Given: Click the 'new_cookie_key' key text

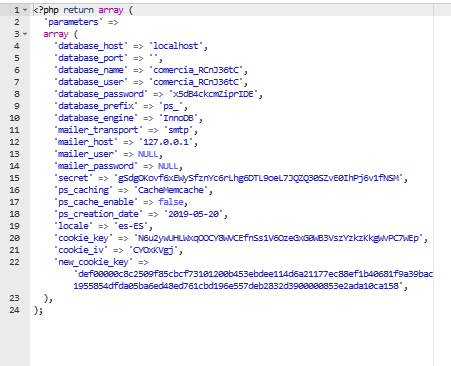Looking at the screenshot, I should [x=93, y=262].
